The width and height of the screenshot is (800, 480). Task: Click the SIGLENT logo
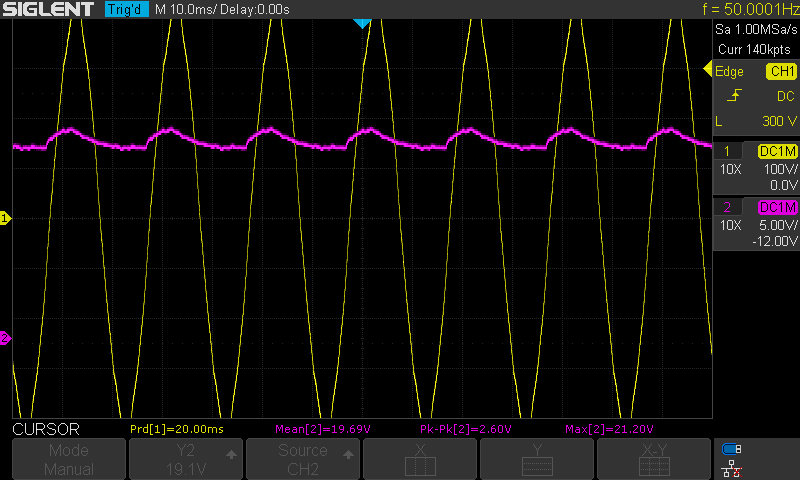48,9
